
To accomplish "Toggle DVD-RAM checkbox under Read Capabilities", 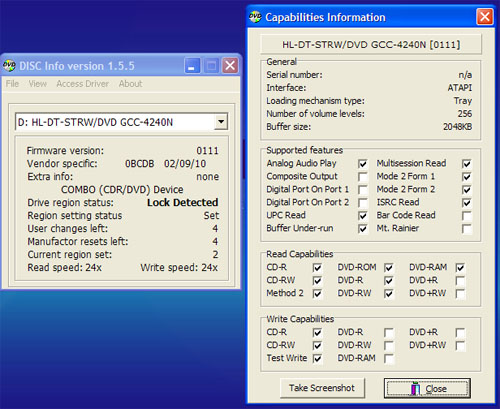I will (460, 268).
